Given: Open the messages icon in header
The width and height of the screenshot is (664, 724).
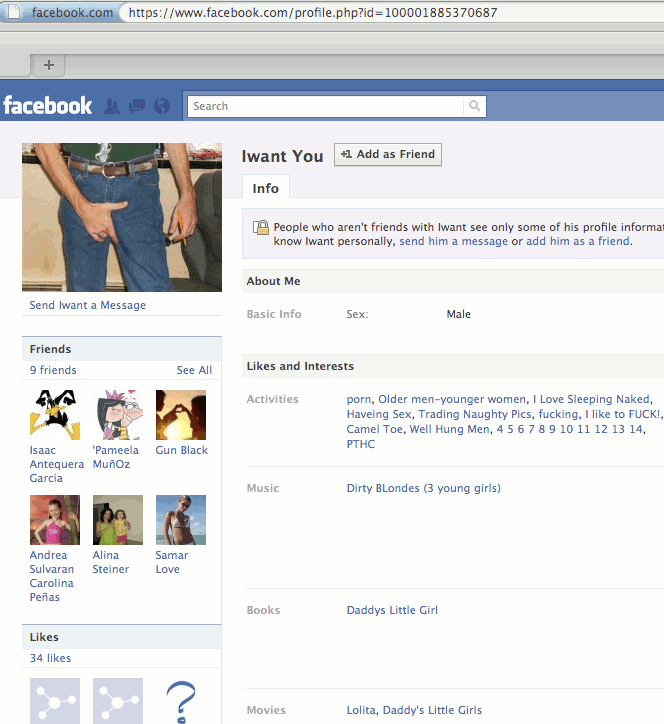Looking at the screenshot, I should [137, 106].
